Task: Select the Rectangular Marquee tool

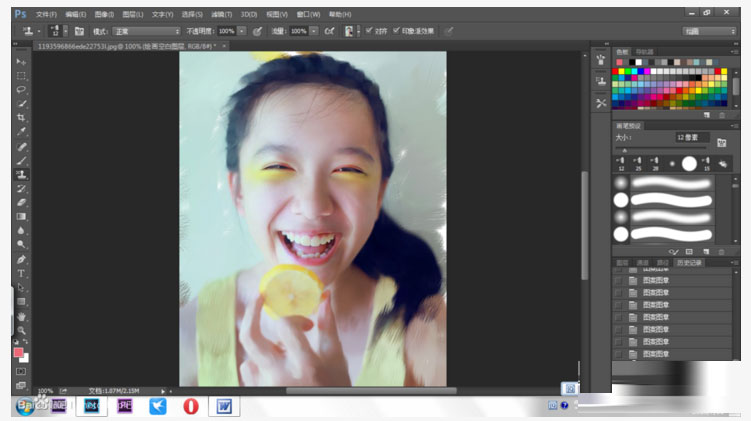Action: click(x=21, y=76)
